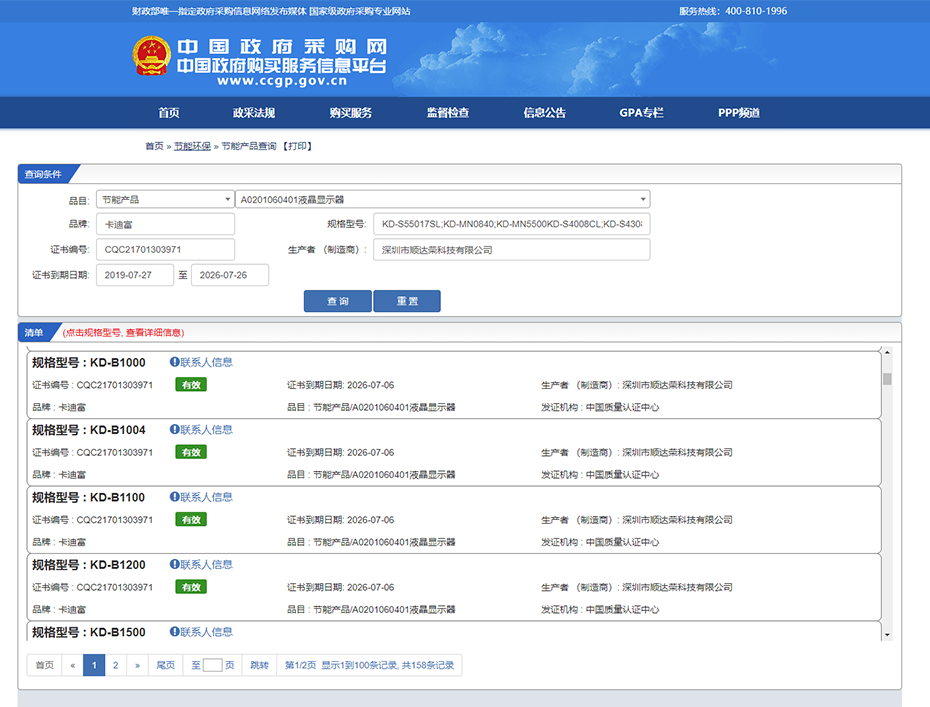Click info icon beside KD-B1100 contact link
The width and height of the screenshot is (930, 707).
174,497
